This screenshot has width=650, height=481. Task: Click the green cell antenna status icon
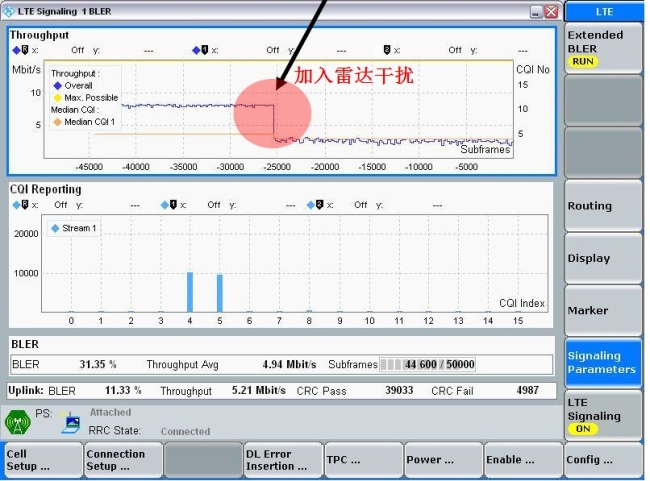coord(17,422)
